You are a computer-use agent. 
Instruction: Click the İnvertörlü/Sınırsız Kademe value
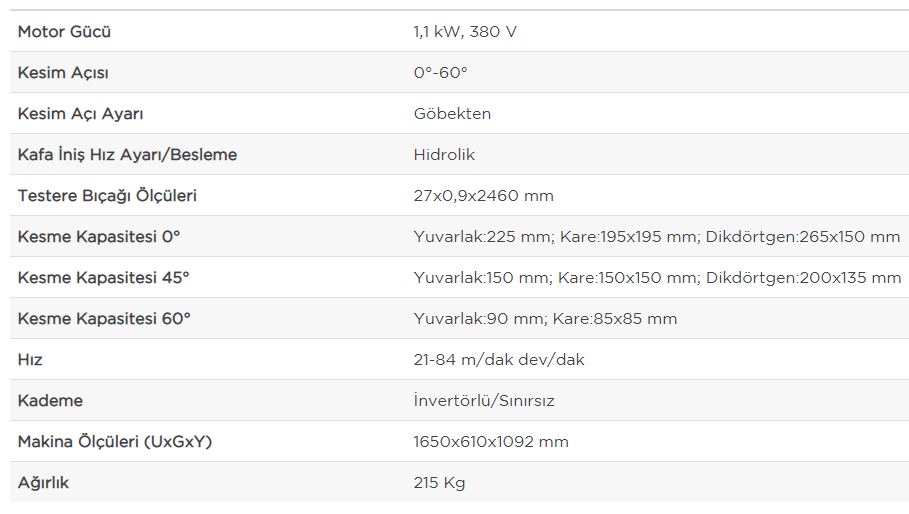[x=484, y=400]
